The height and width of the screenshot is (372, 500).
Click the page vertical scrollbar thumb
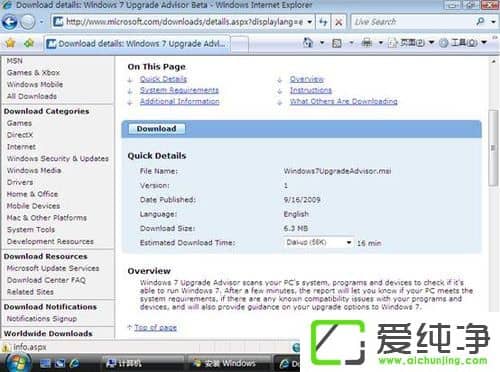pyautogui.click(x=493, y=148)
